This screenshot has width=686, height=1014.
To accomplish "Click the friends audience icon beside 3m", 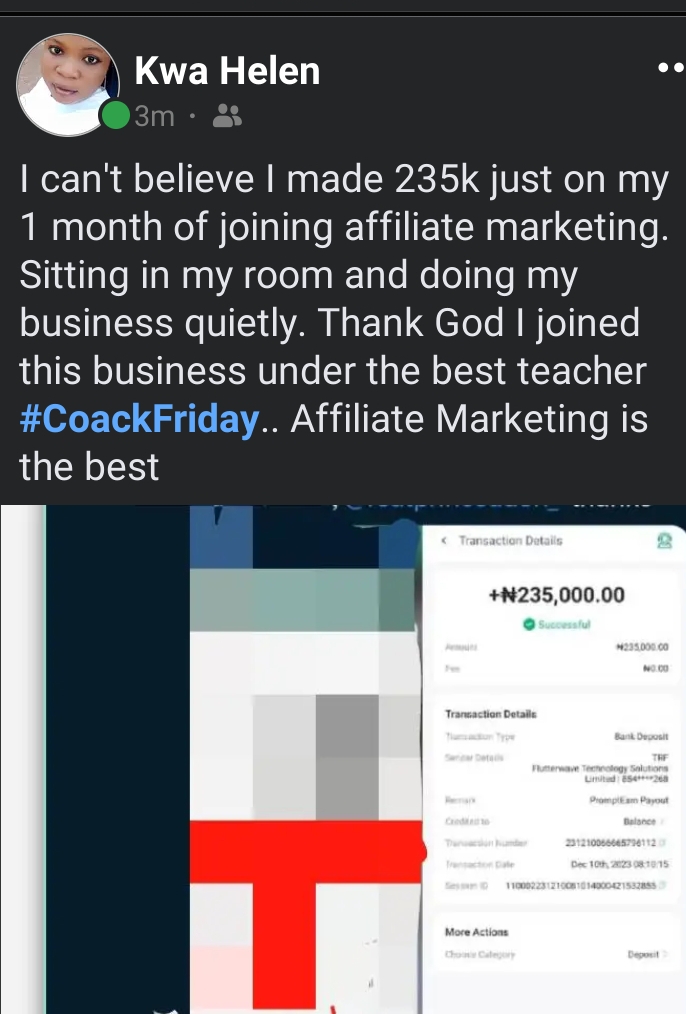I will (x=228, y=117).
